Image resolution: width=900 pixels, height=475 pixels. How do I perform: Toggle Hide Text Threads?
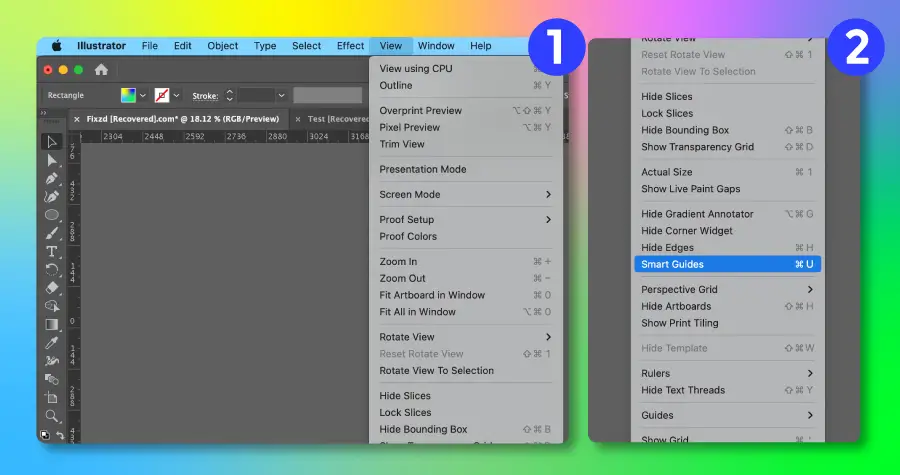click(727, 390)
